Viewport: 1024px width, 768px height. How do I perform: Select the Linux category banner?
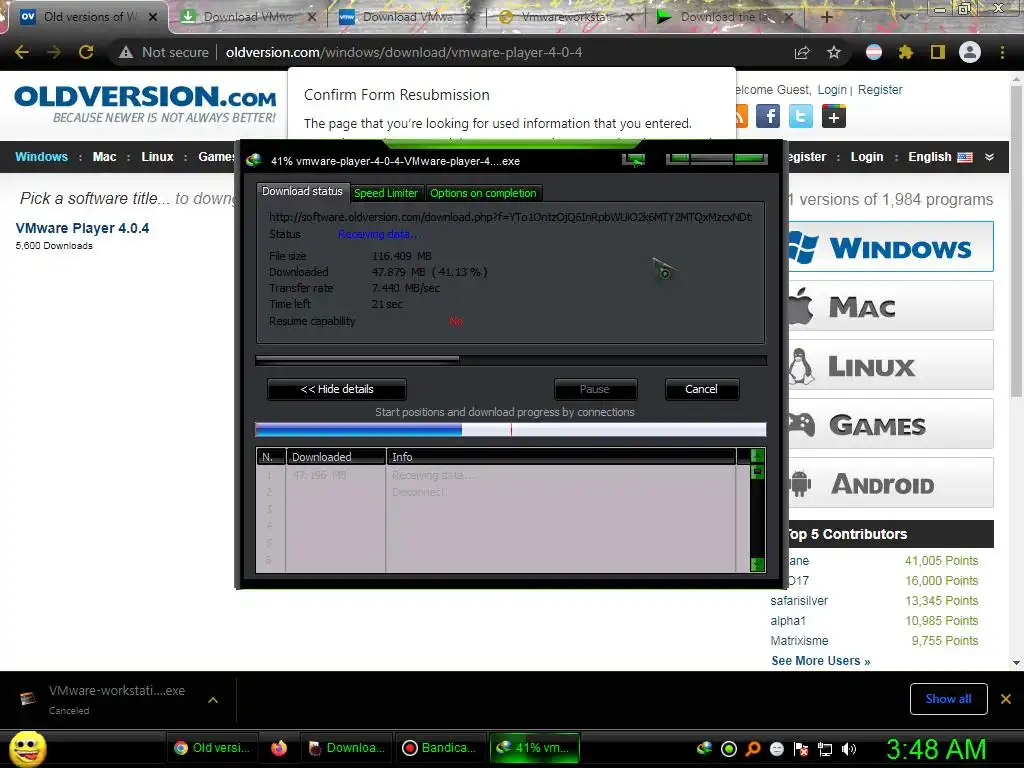tap(891, 364)
